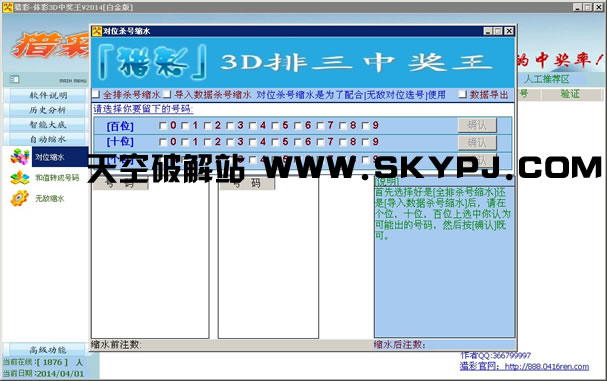Enable 全排杀号缩水 checkbox

pyautogui.click(x=96, y=94)
